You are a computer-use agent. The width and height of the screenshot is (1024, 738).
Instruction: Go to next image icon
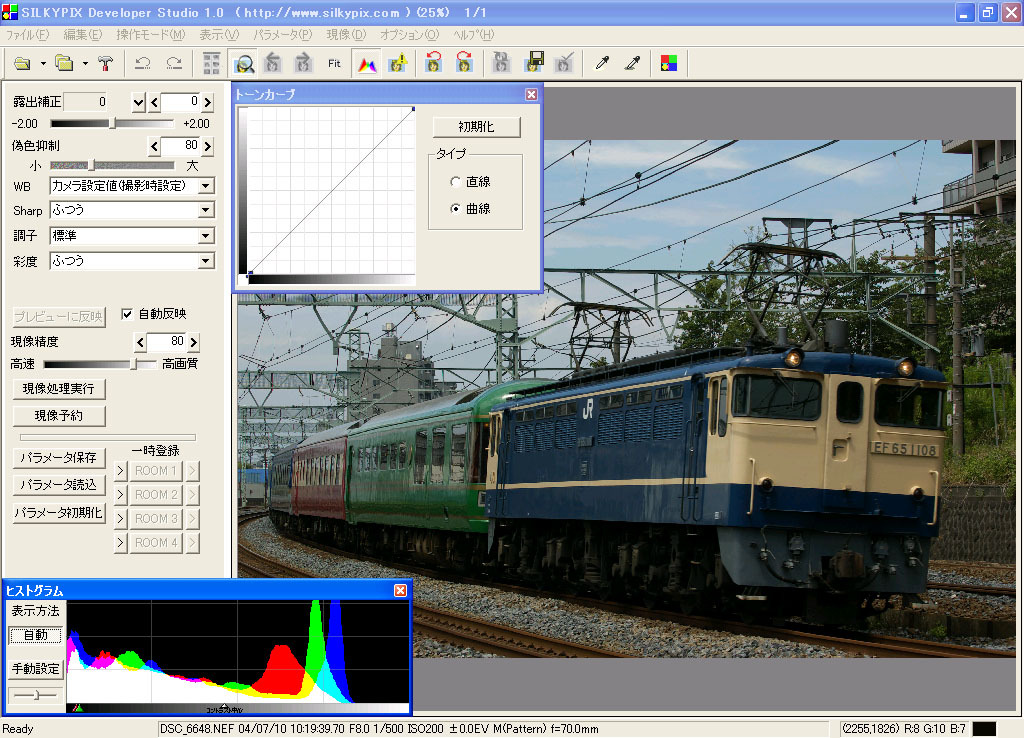303,63
